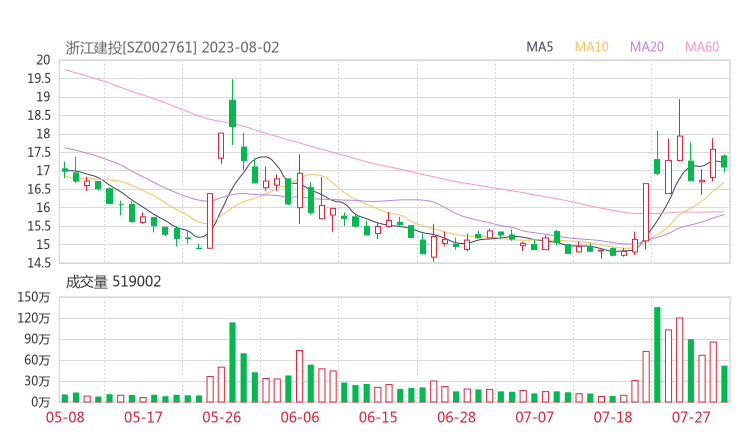Click the 05-08 date axis label
740x440 pixels.
65,417
